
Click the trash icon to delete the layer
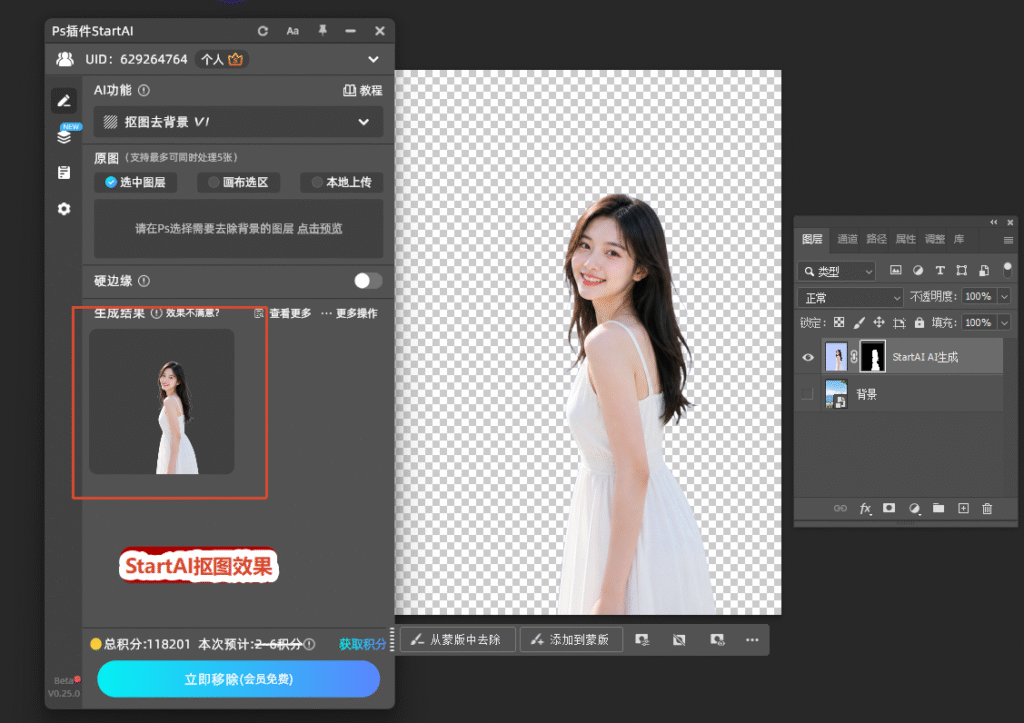click(987, 508)
